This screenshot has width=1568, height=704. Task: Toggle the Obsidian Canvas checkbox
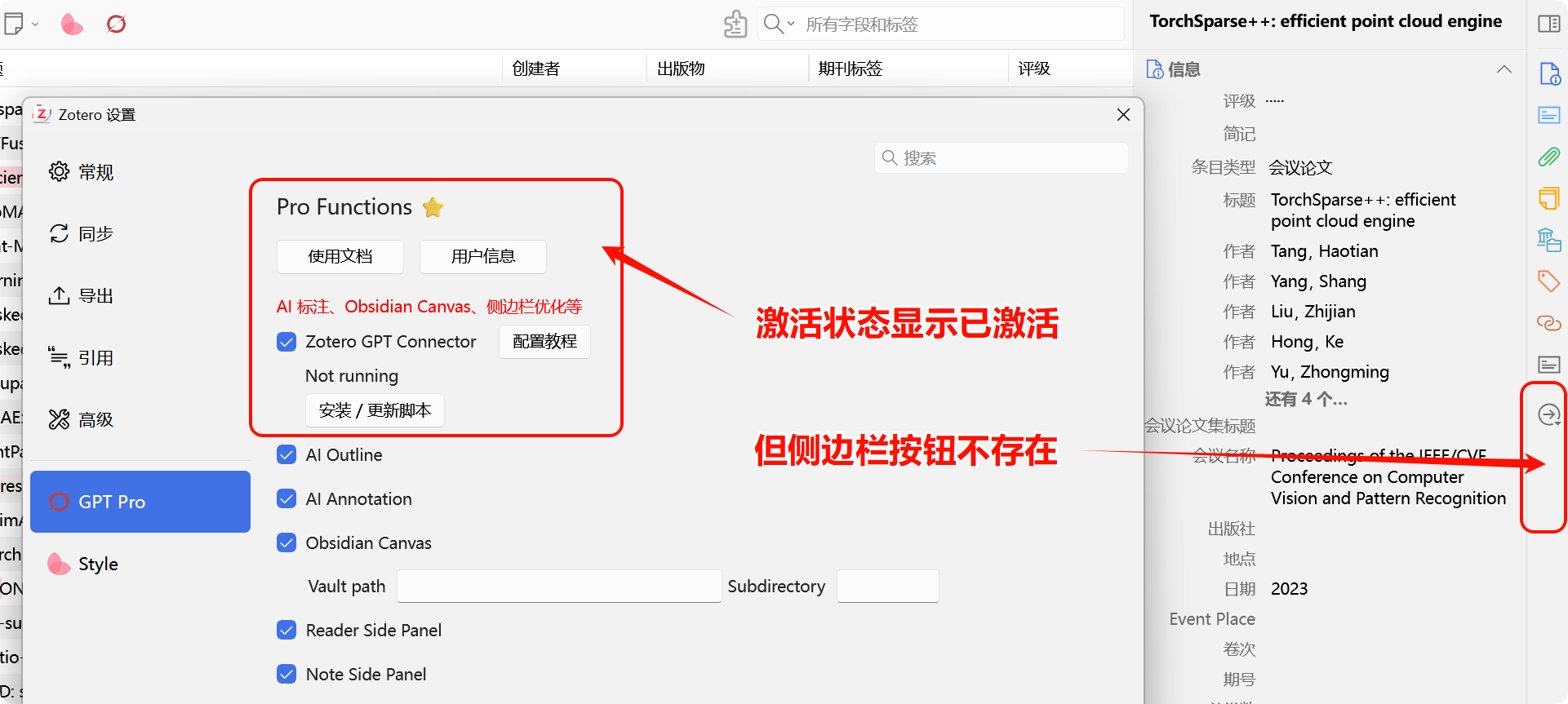pos(287,542)
